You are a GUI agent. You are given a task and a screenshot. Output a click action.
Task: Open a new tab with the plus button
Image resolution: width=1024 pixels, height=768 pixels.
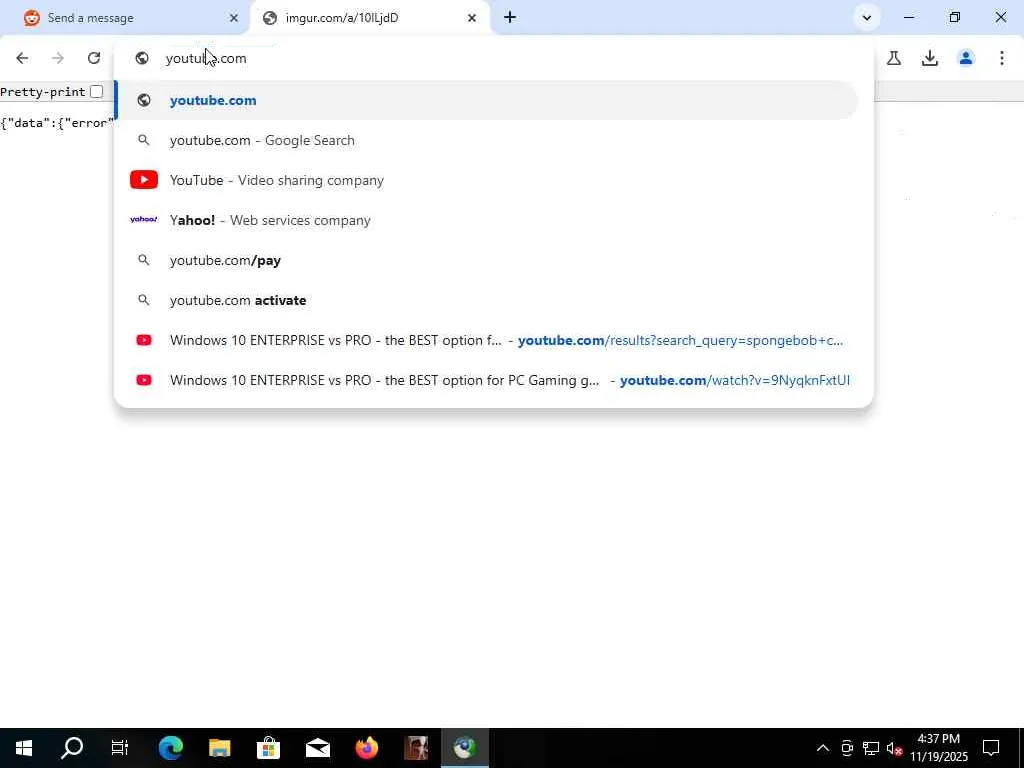(510, 18)
